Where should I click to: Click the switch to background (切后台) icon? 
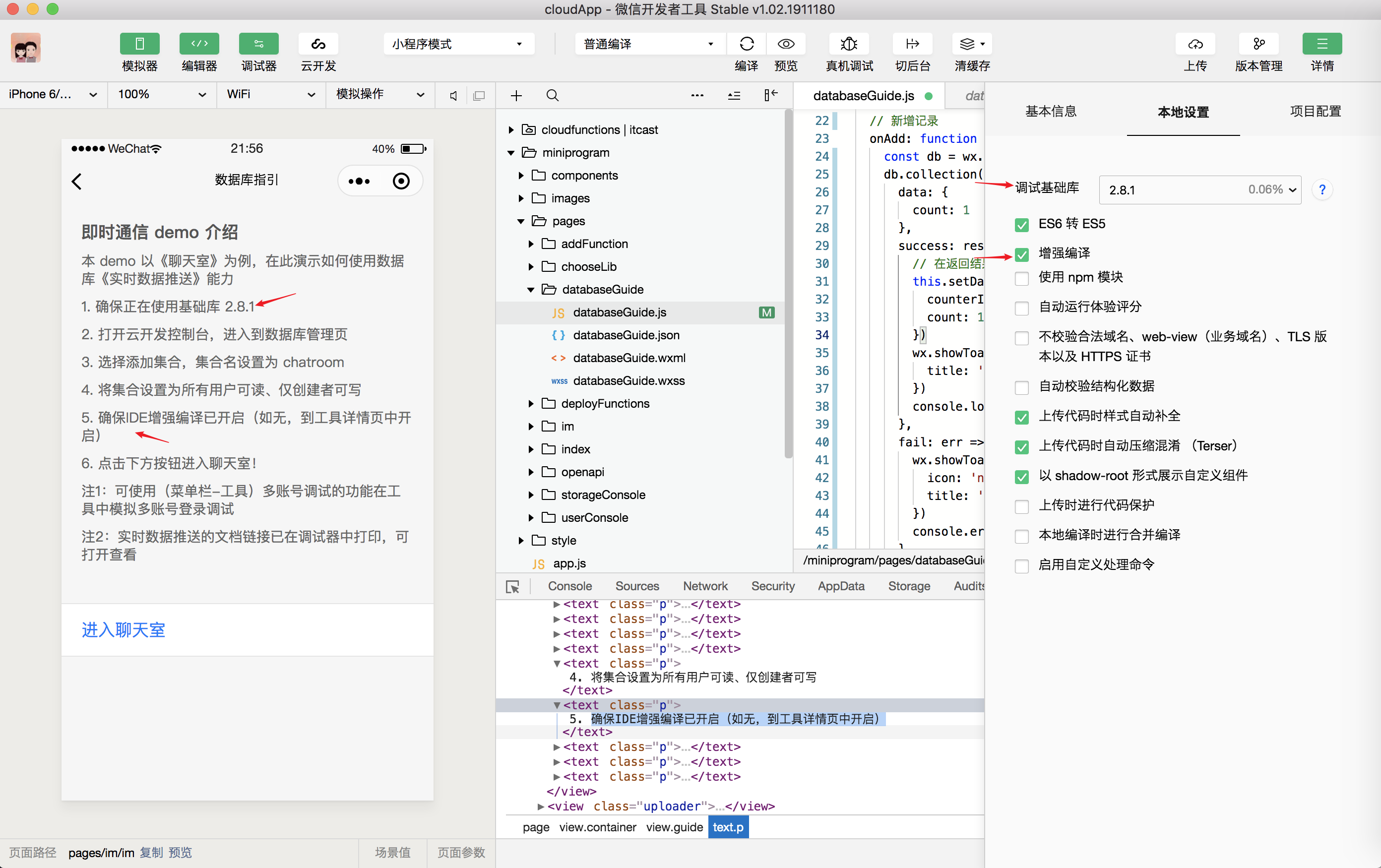(912, 44)
